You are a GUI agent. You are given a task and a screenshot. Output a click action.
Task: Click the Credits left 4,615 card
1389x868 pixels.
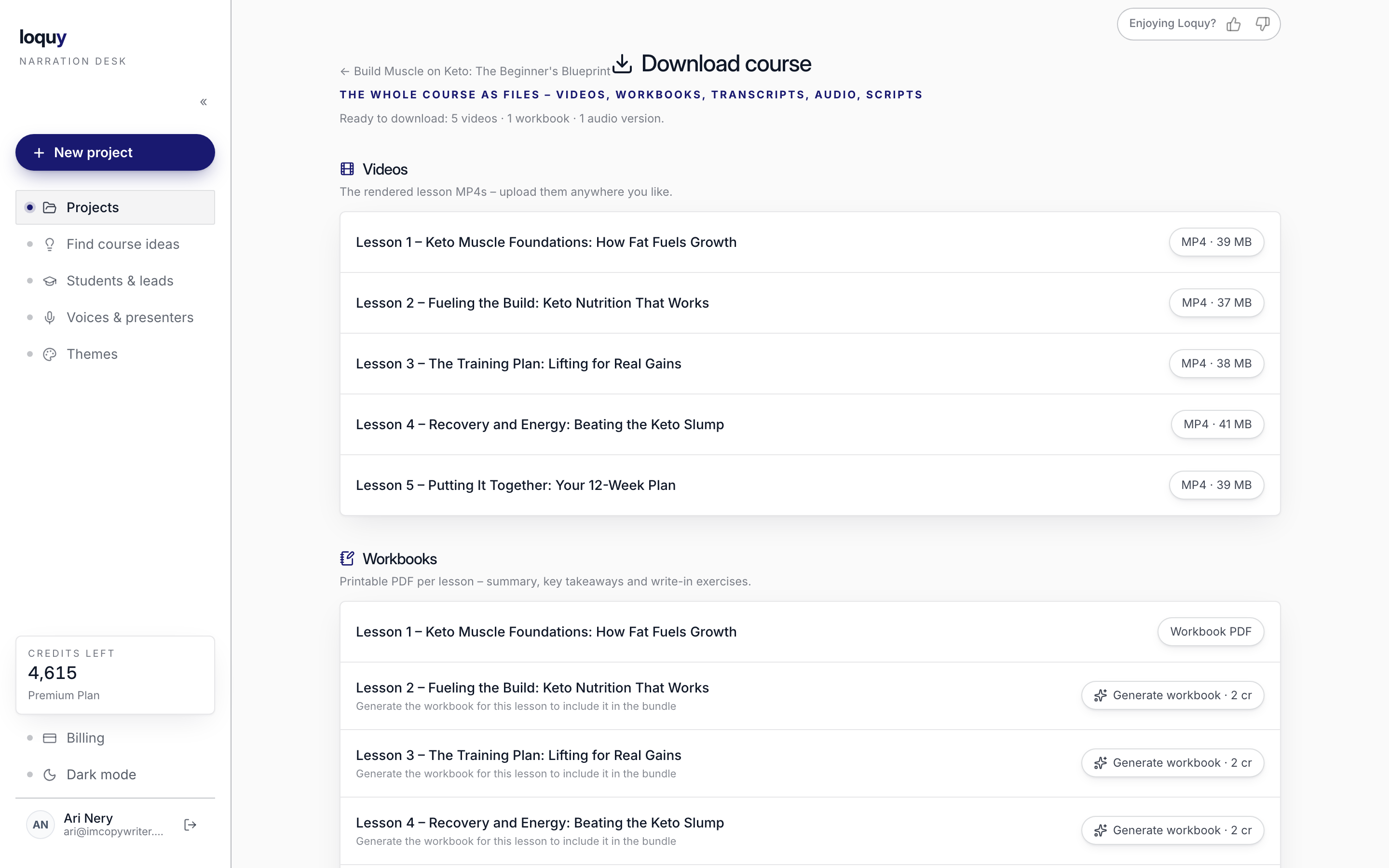tap(115, 675)
